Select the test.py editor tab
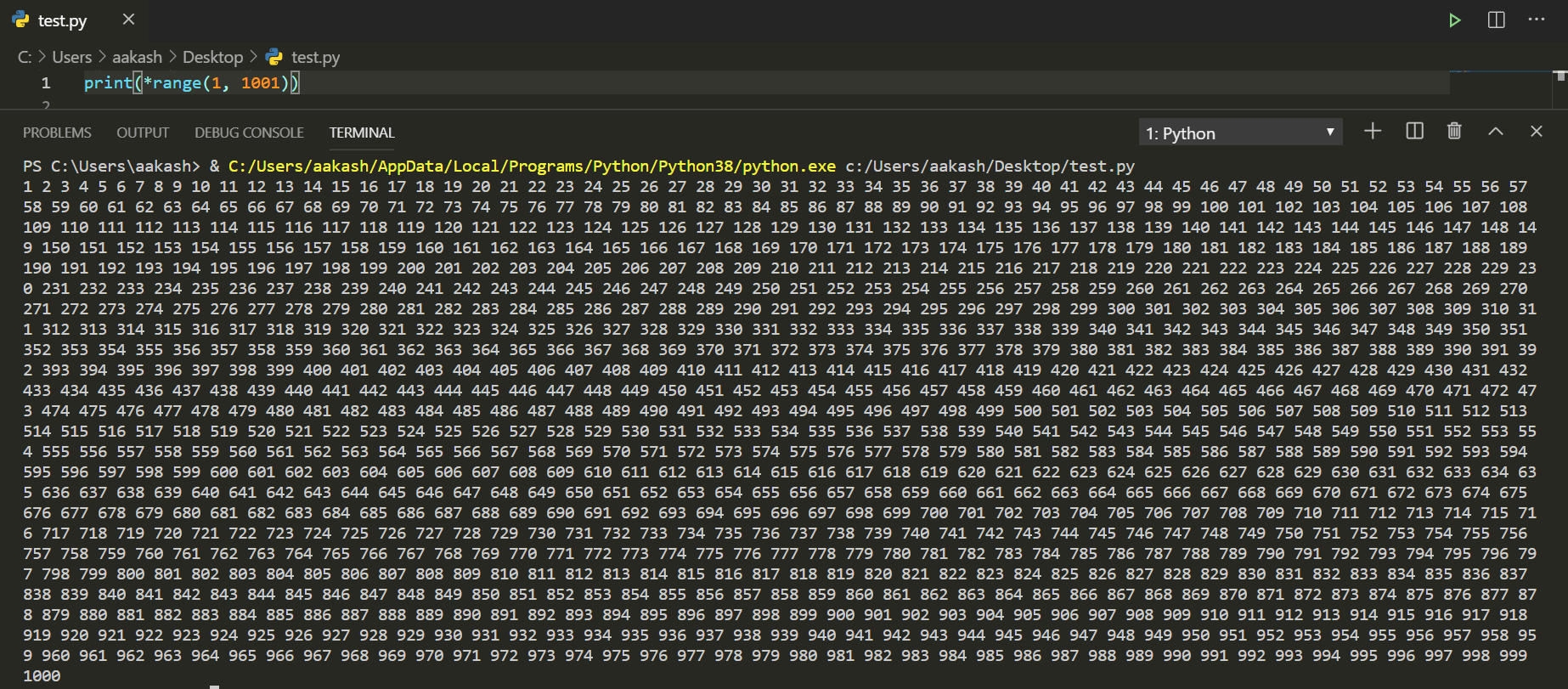 point(62,20)
